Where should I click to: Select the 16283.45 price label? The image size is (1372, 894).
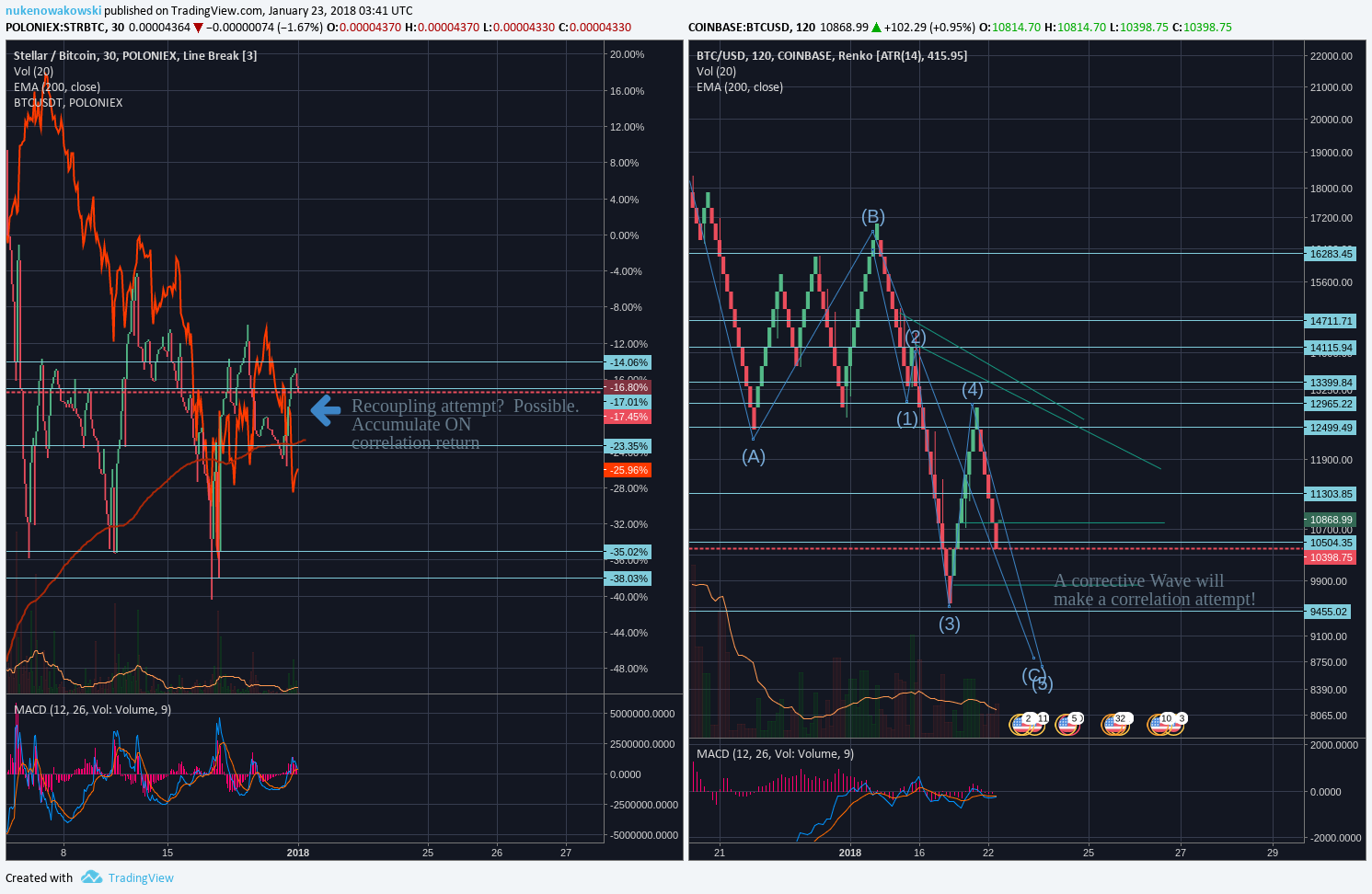tap(1331, 254)
